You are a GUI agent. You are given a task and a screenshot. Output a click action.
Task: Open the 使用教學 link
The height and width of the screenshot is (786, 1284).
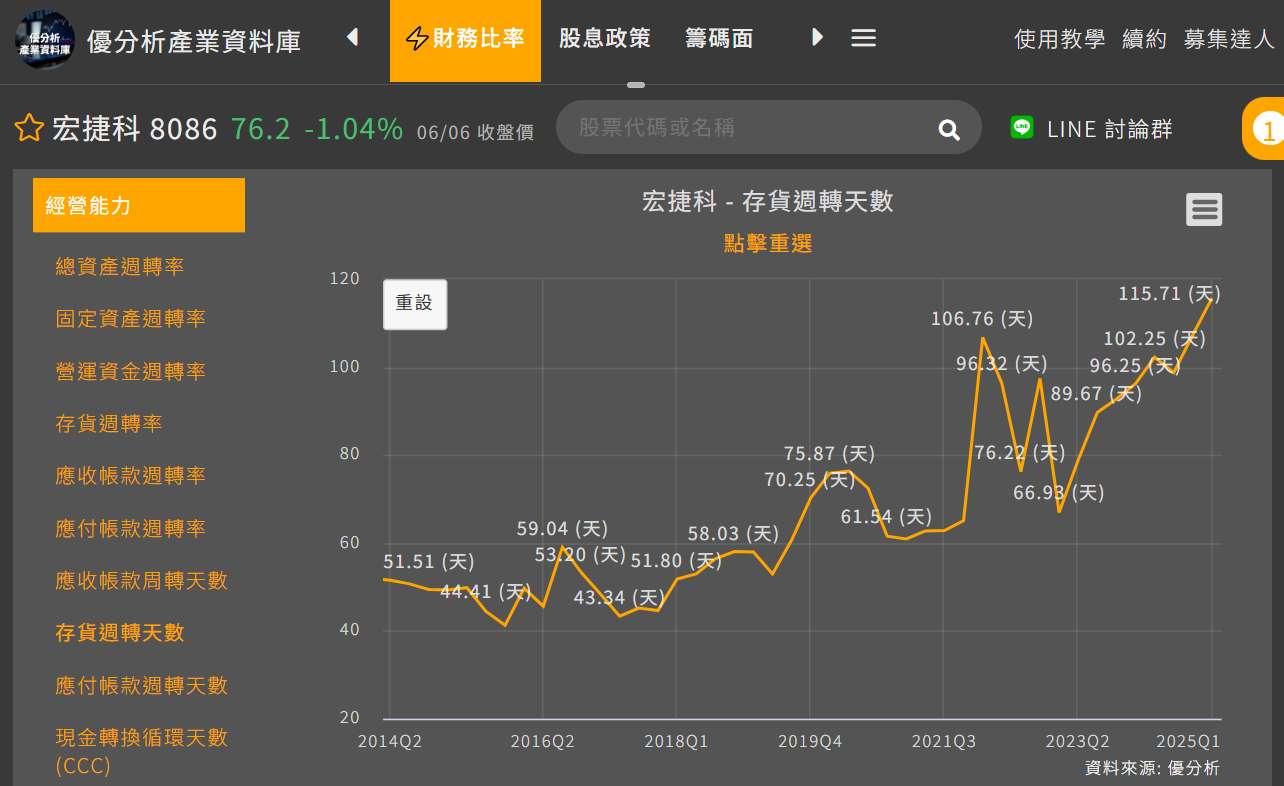point(1060,39)
